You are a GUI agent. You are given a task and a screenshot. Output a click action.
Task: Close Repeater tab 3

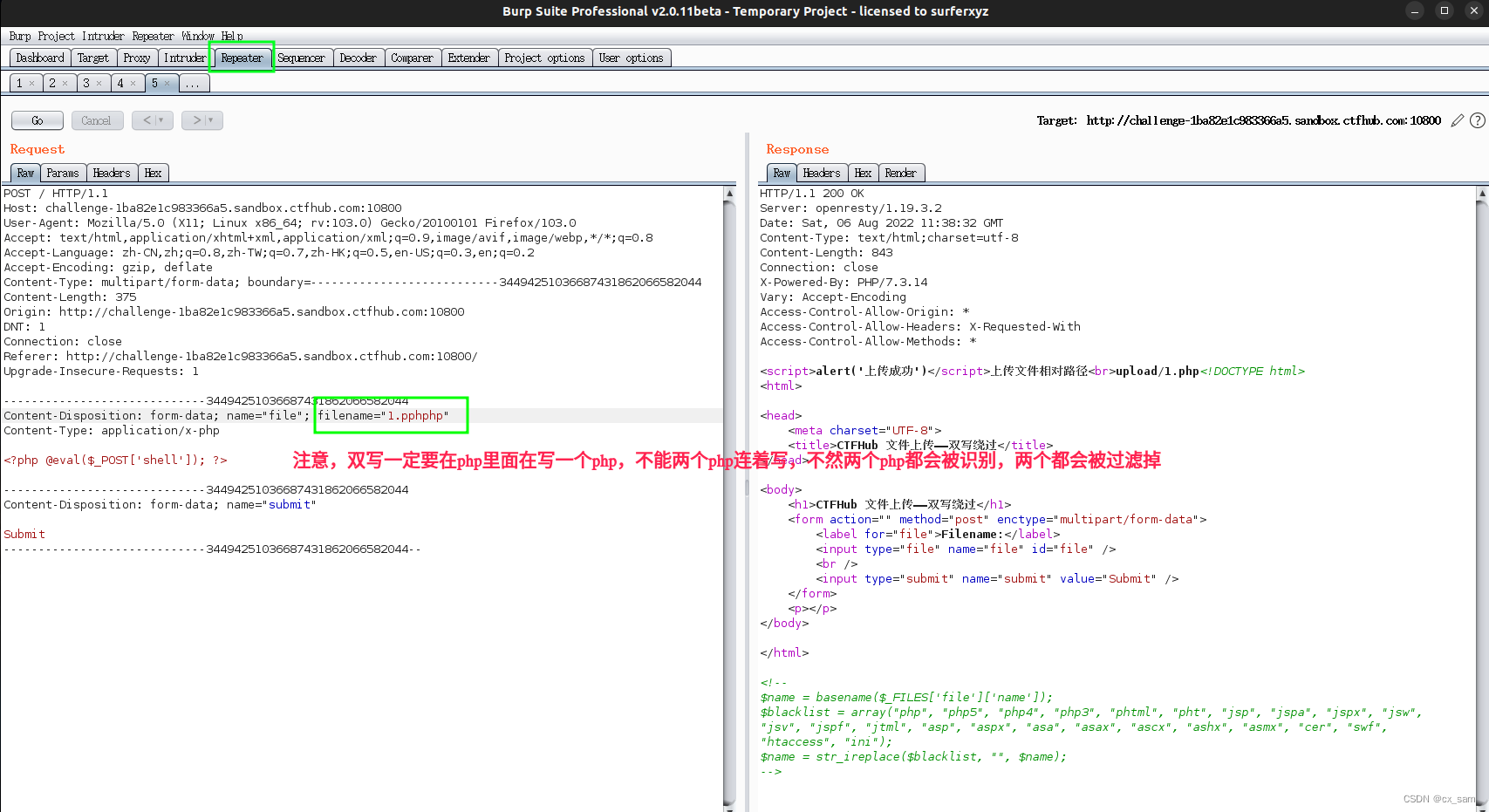pyautogui.click(x=99, y=84)
